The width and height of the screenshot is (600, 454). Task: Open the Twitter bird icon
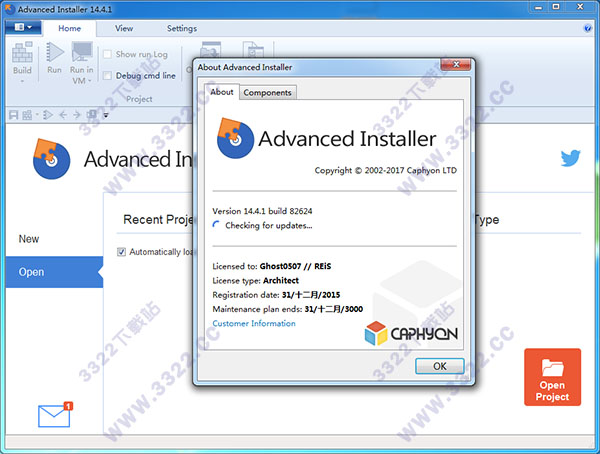[571, 158]
